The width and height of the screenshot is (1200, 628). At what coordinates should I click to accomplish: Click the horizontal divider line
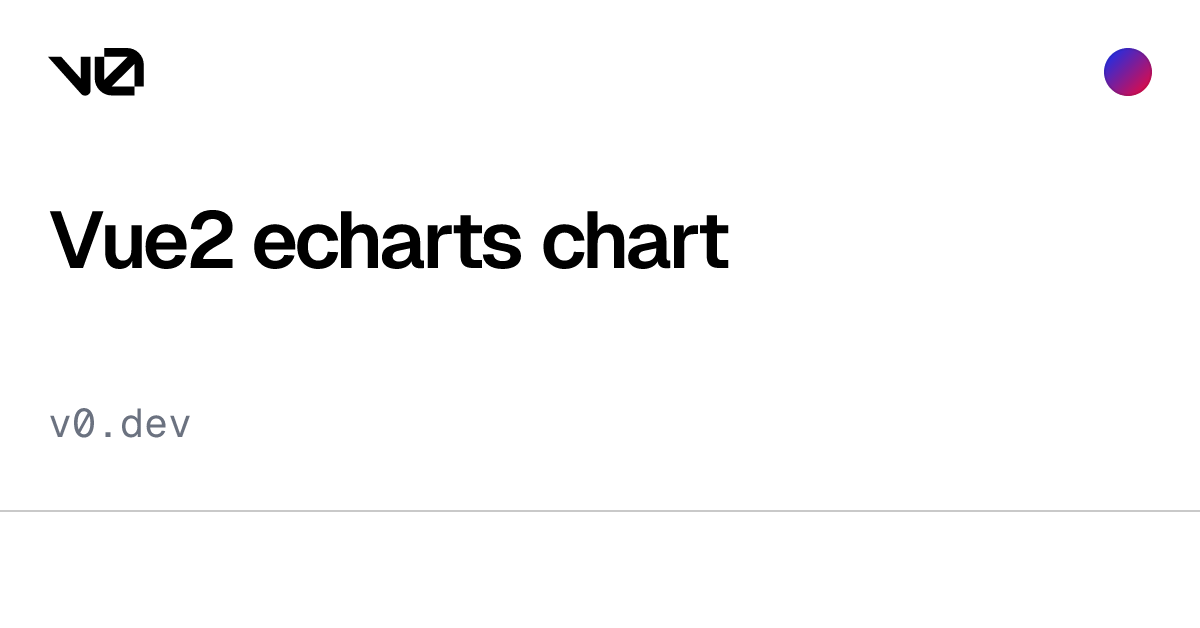[600, 511]
